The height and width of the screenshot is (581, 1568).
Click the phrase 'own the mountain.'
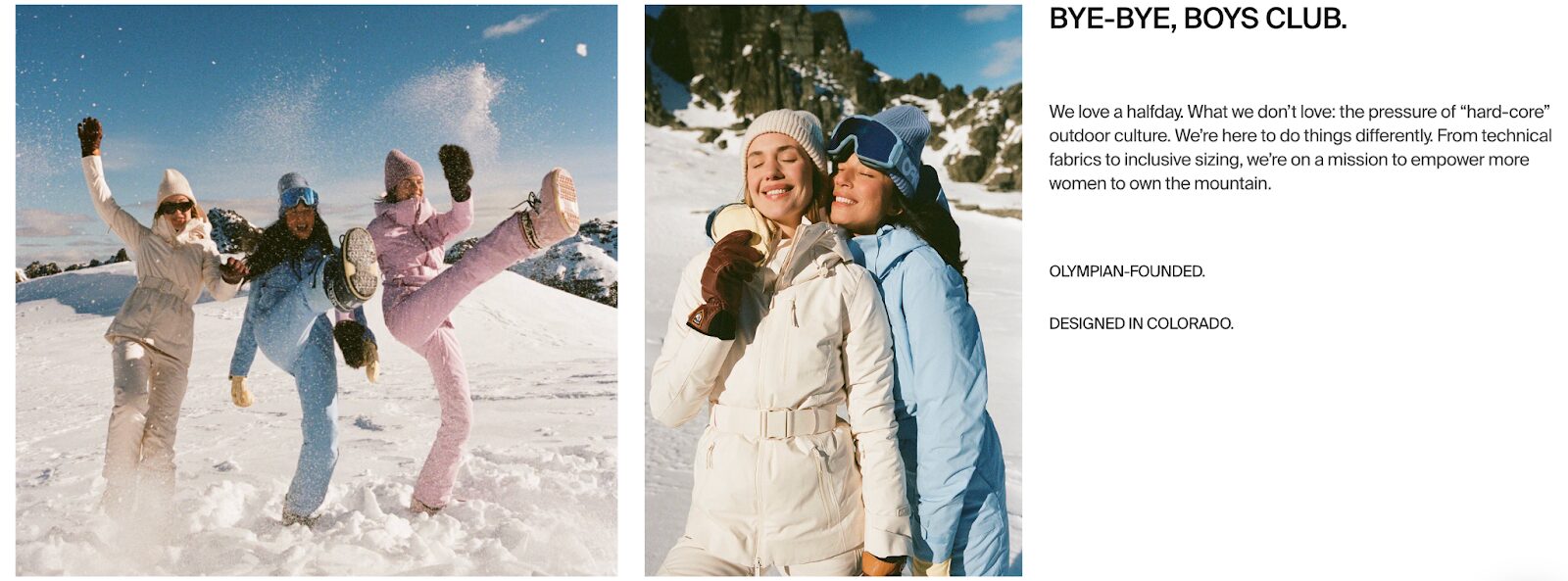[1201, 183]
